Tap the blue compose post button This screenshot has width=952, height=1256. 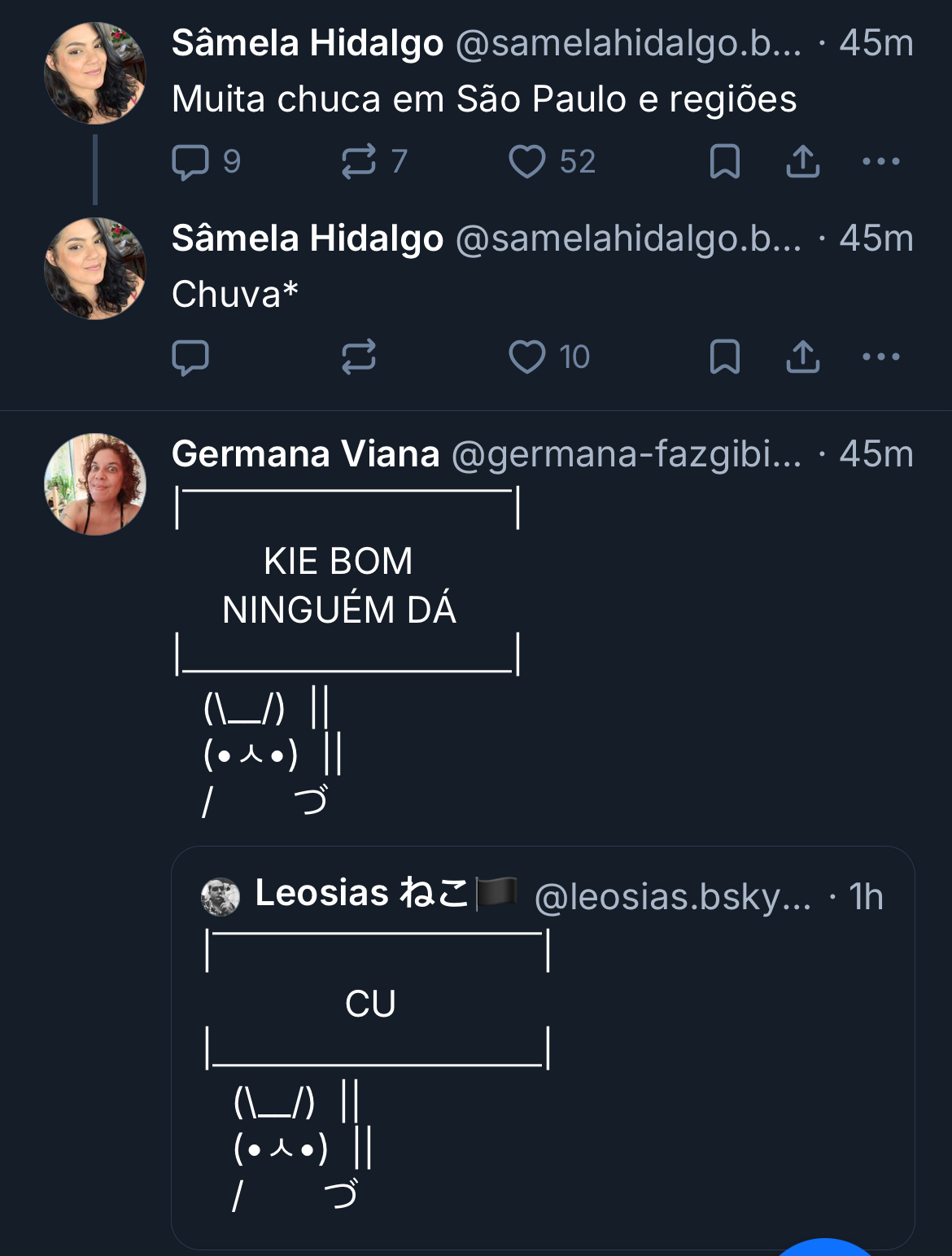pyautogui.click(x=826, y=1247)
